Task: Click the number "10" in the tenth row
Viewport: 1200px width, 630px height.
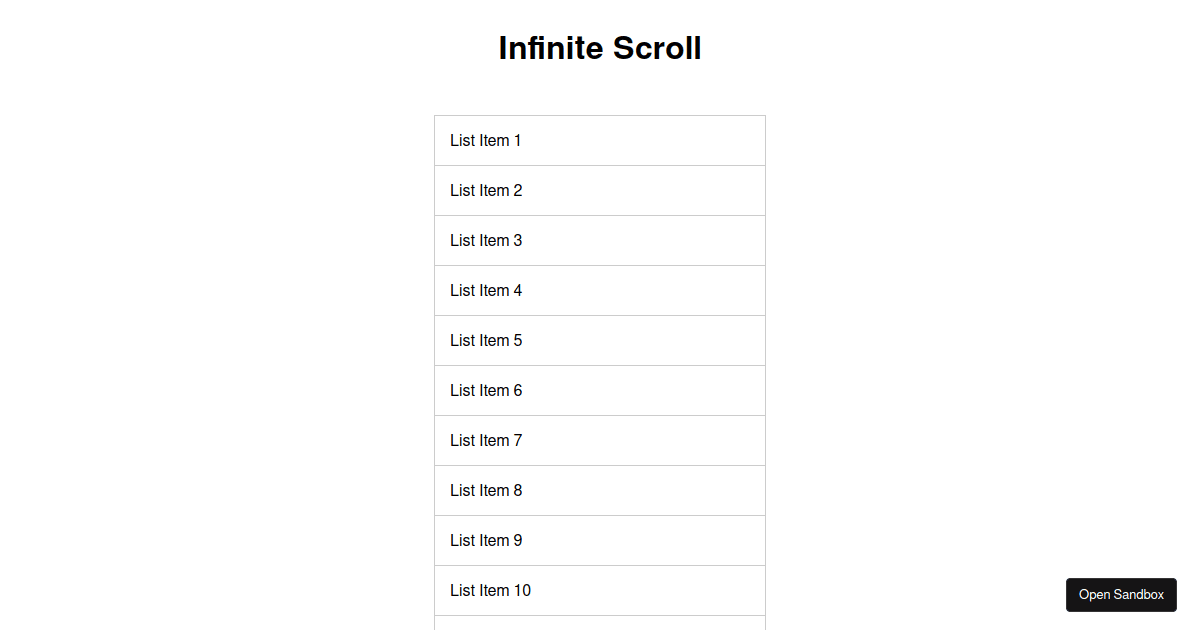Action: pyautogui.click(x=522, y=591)
